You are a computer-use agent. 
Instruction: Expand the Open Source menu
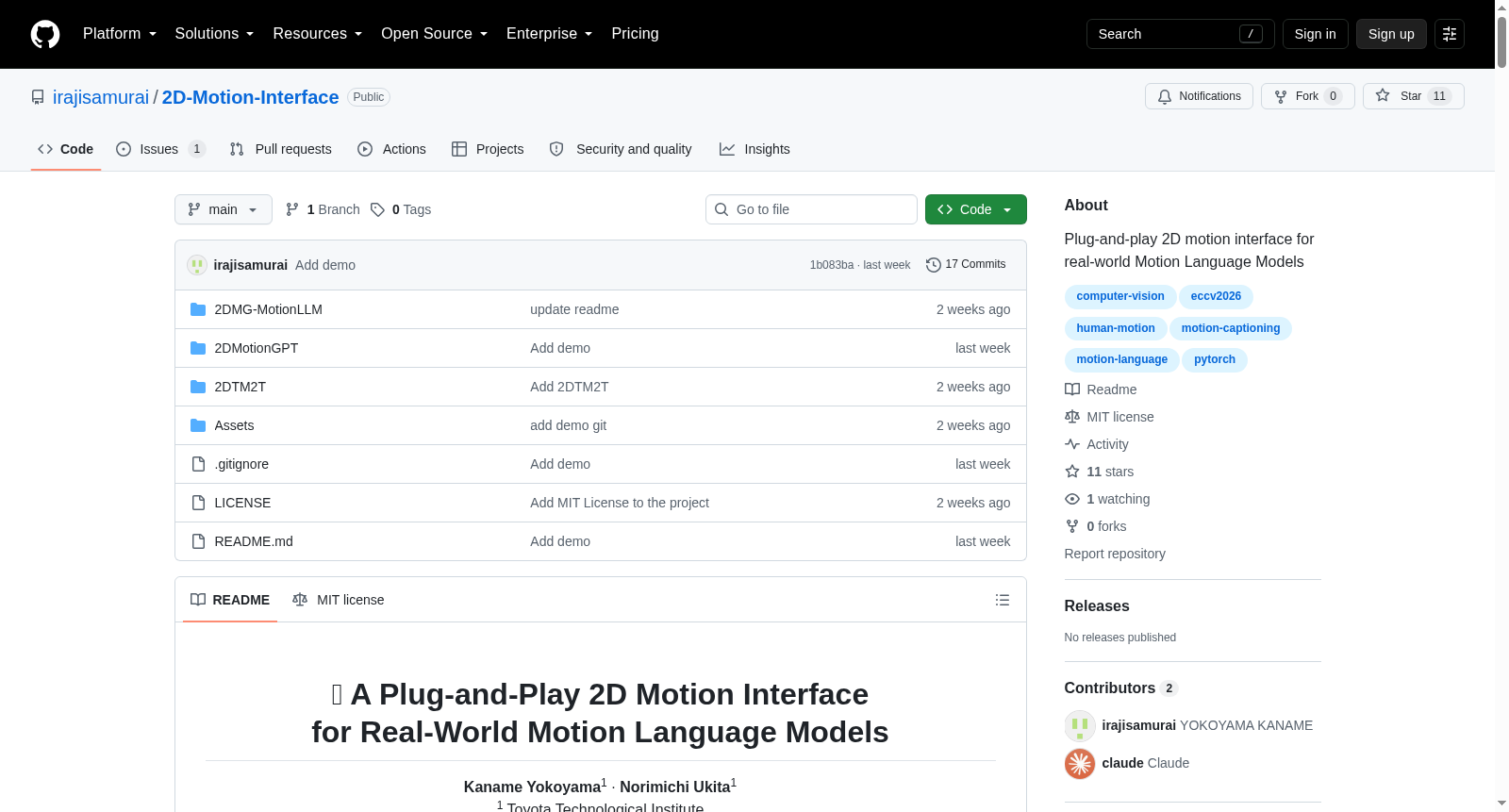pos(434,34)
